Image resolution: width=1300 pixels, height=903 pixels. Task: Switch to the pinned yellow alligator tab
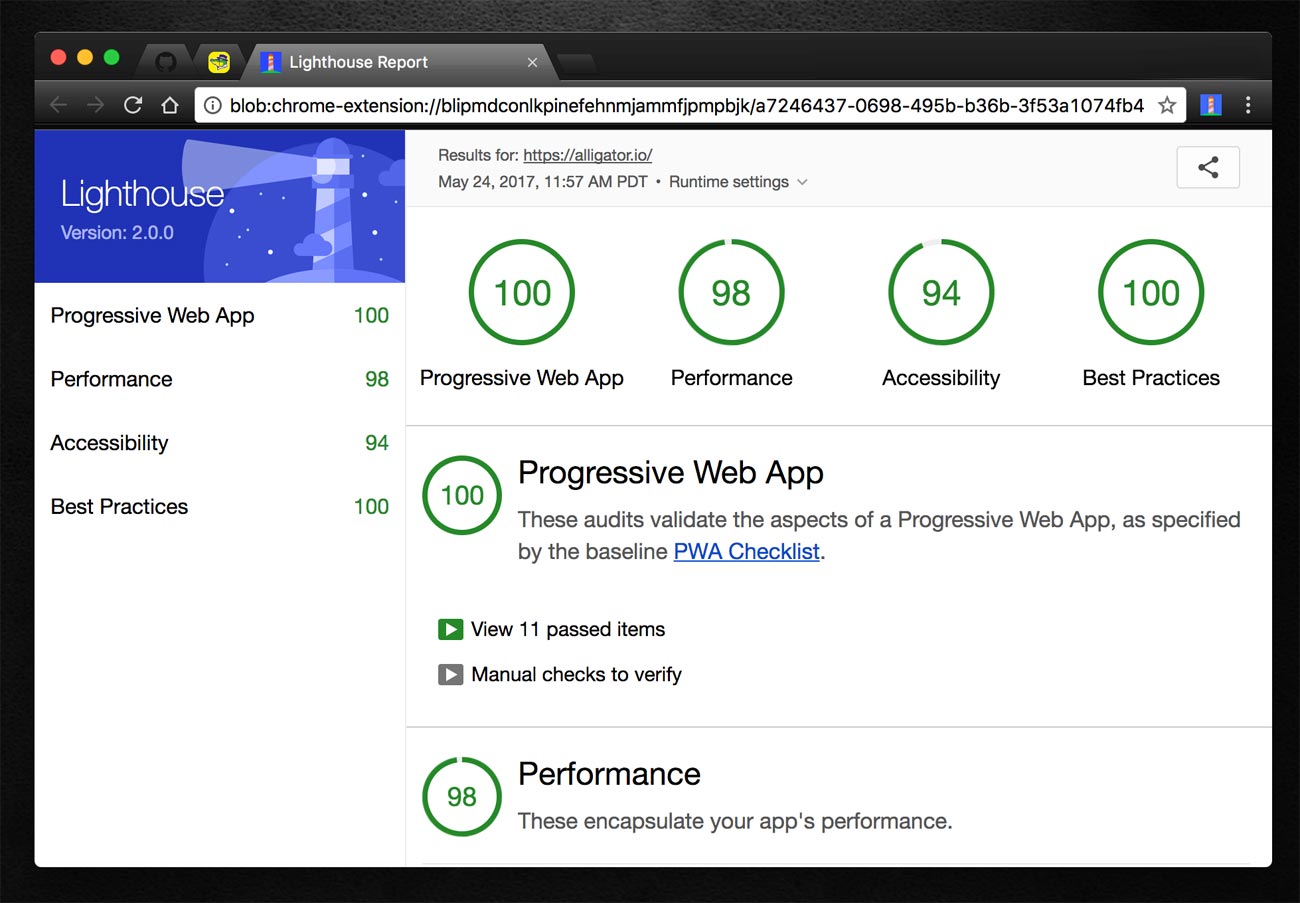tap(219, 62)
